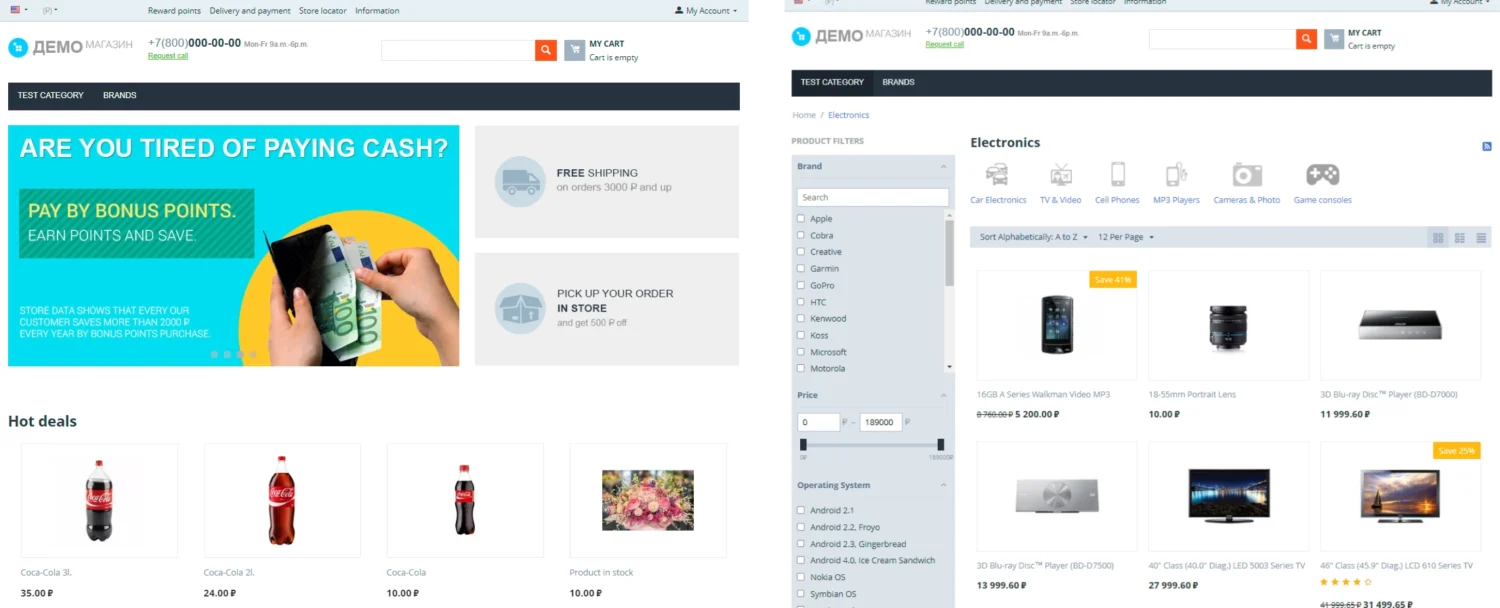The image size is (1500, 608).
Task: Click the store logo on the homepage
Action: tap(70, 47)
